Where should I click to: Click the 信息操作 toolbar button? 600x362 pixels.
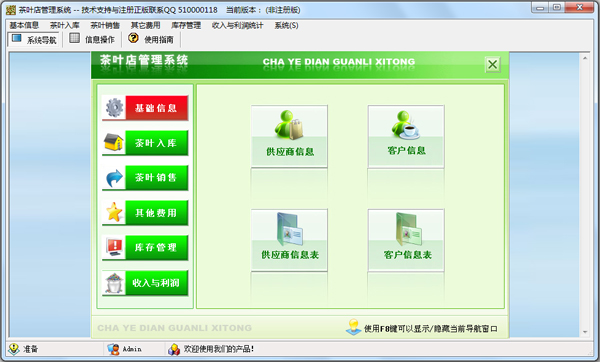coord(92,39)
